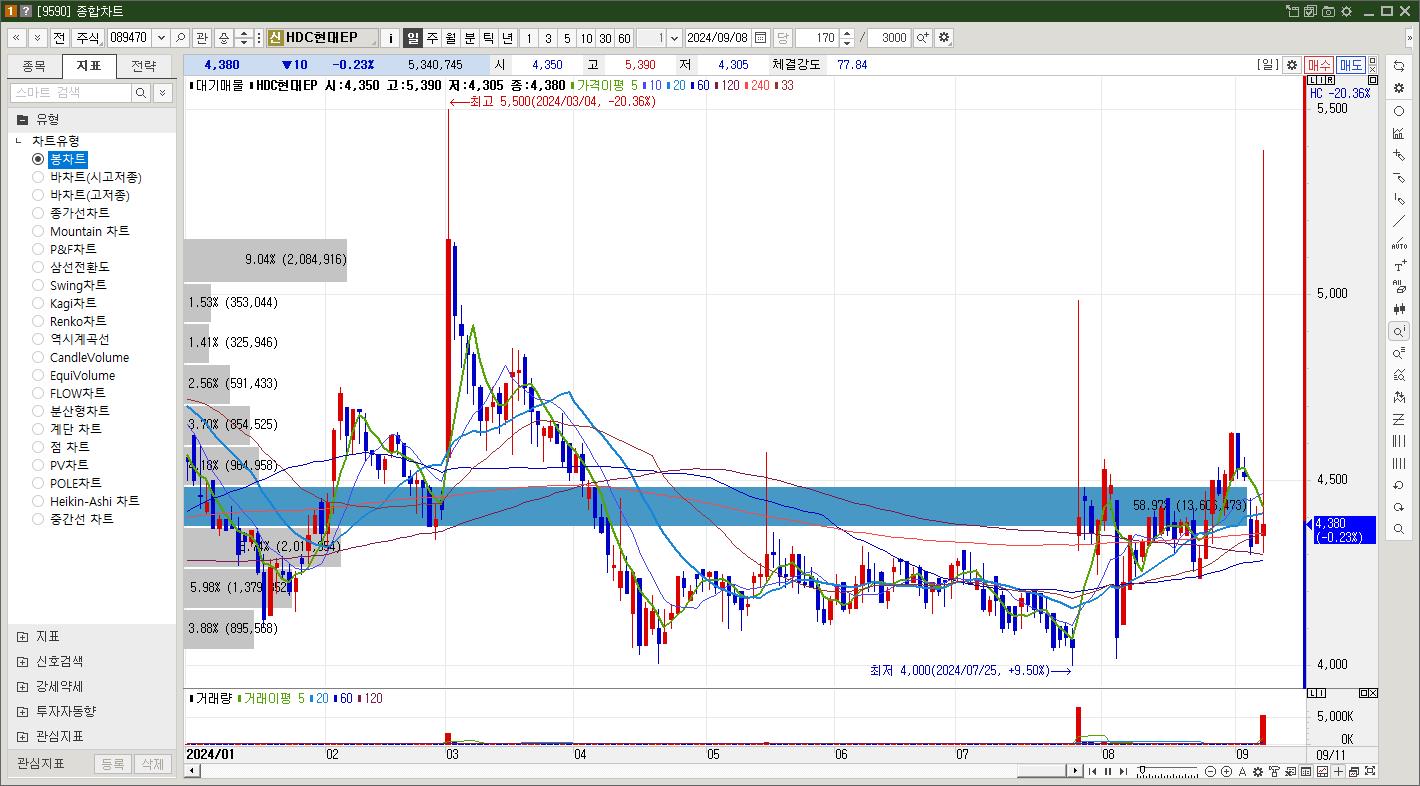Switch to the 지표 tab
This screenshot has height=786, width=1420.
(89, 66)
